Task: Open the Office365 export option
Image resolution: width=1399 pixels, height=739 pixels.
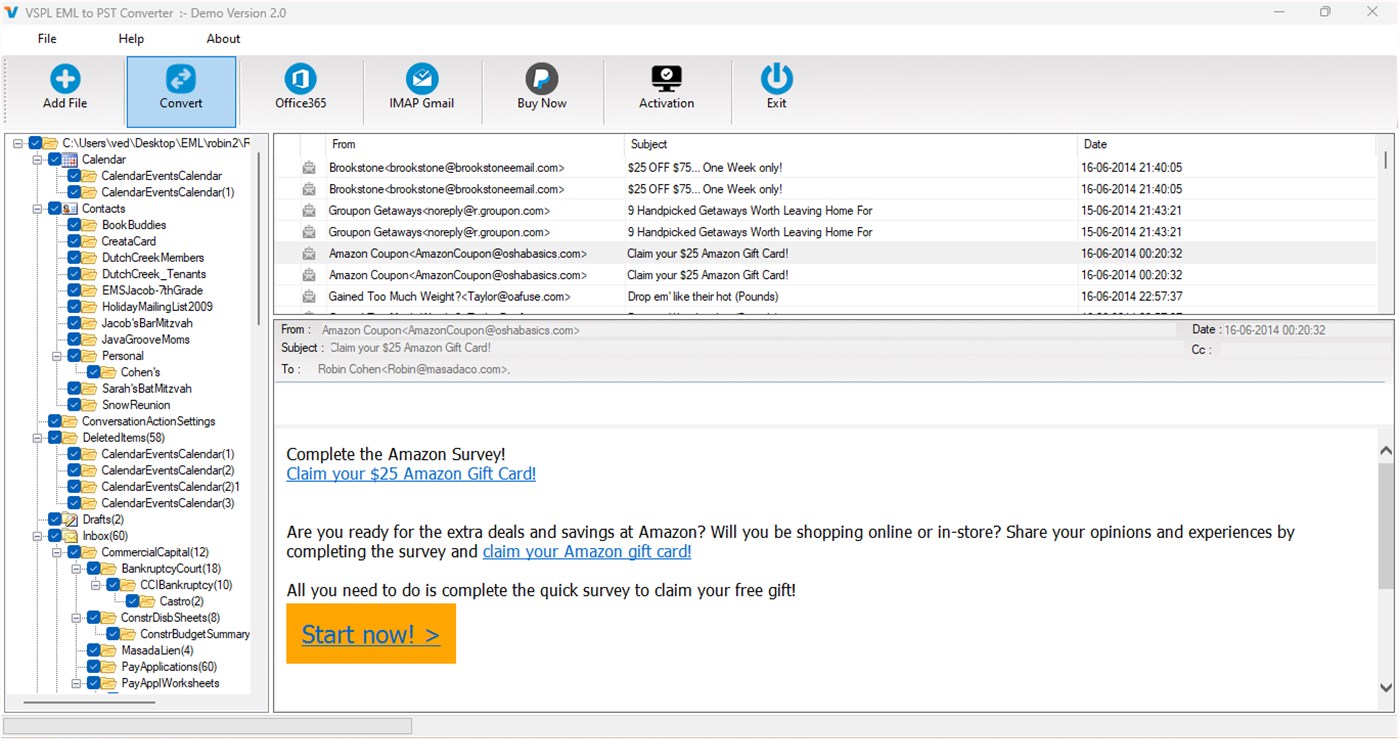Action: [x=300, y=89]
